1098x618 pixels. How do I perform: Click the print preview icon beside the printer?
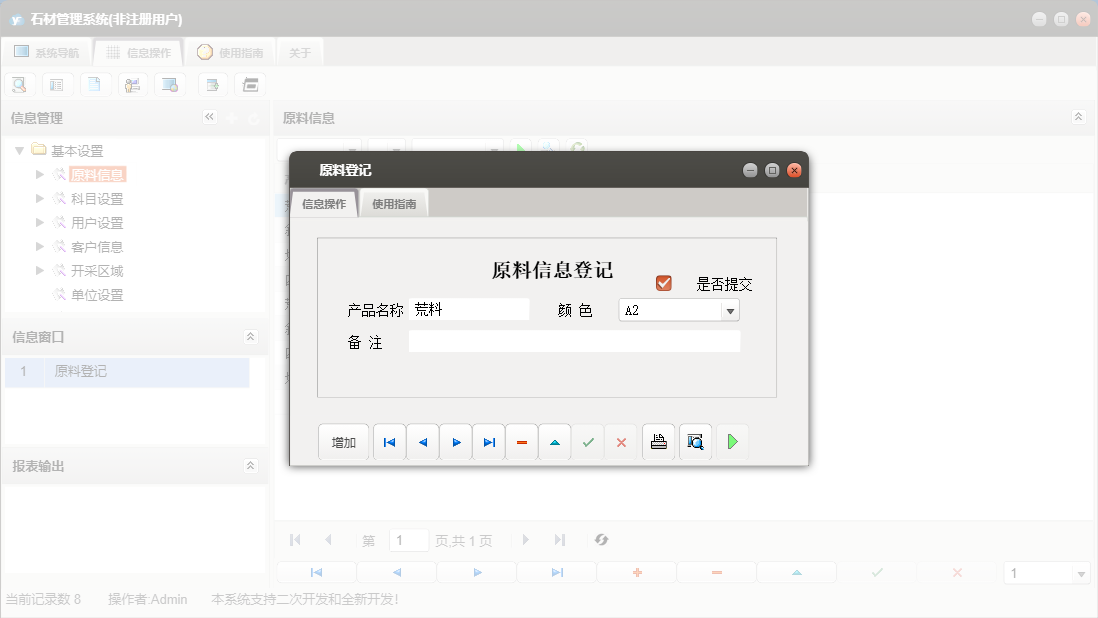coord(695,441)
